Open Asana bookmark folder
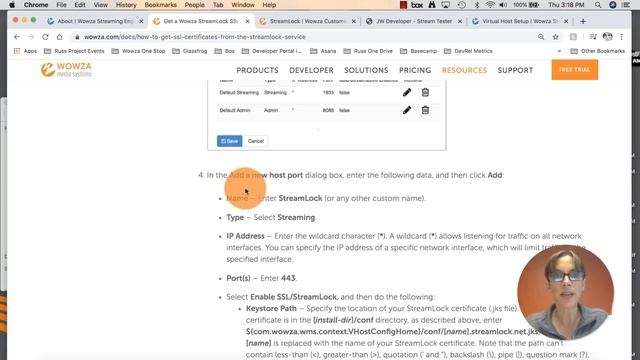Screen dimensions: 640x360 323,51
